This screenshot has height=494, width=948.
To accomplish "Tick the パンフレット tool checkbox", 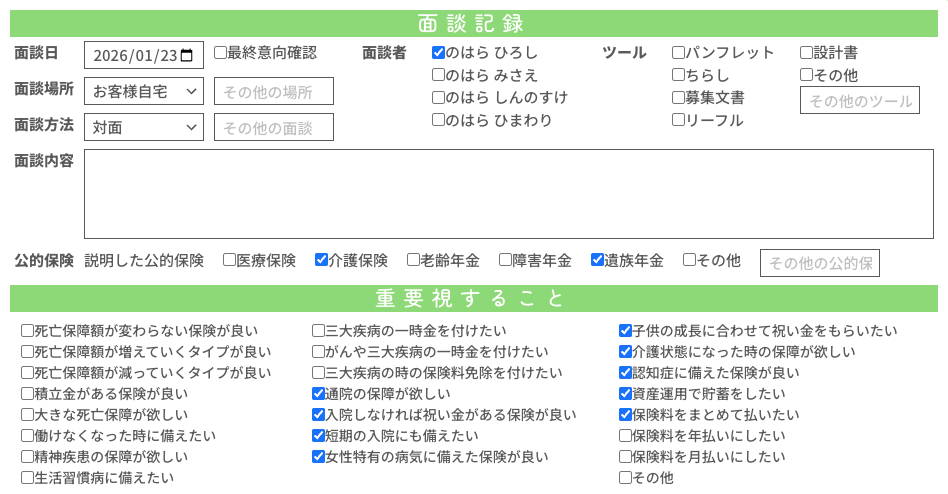I will pyautogui.click(x=678, y=53).
